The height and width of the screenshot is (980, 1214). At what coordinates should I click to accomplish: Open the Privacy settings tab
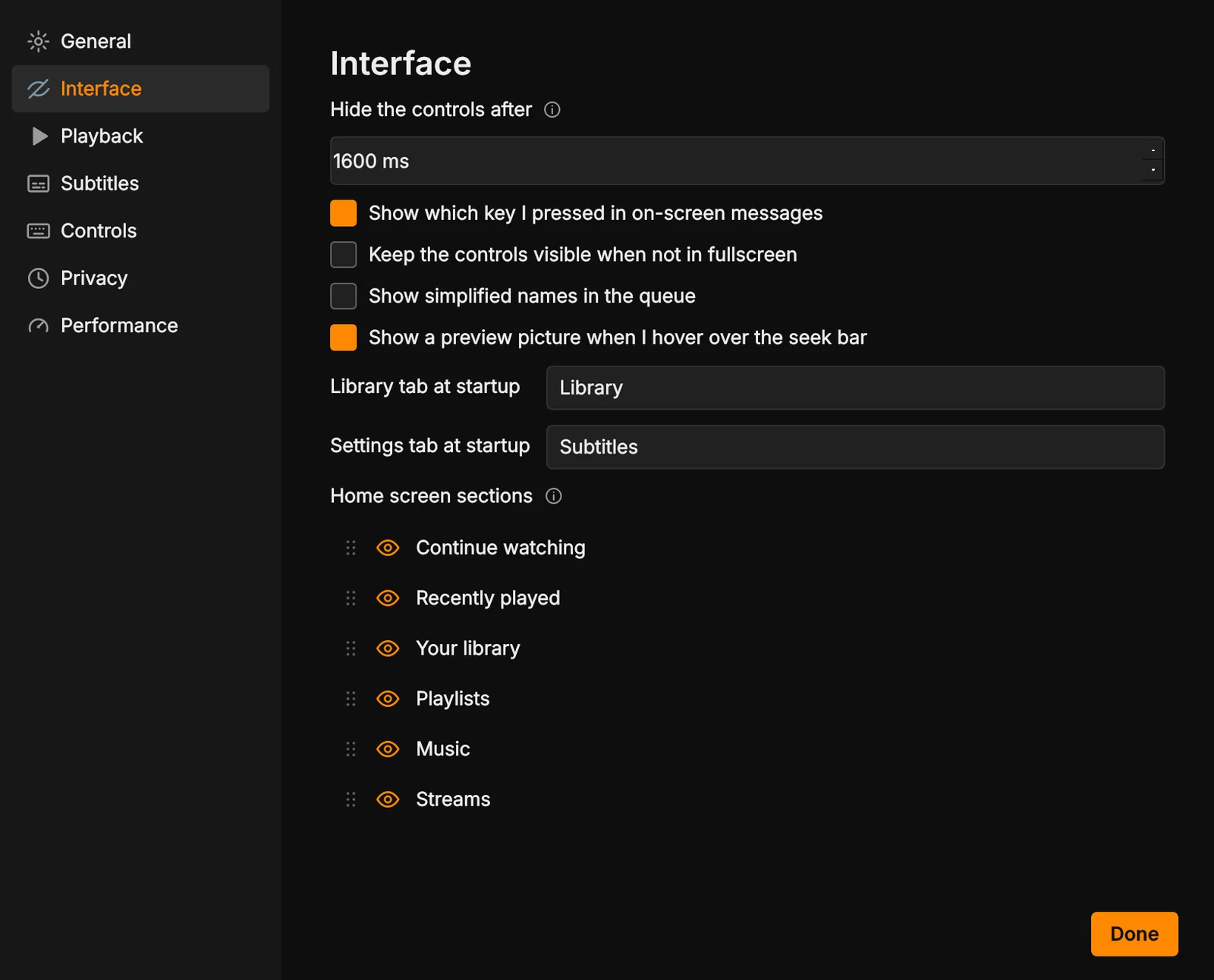[x=140, y=278]
